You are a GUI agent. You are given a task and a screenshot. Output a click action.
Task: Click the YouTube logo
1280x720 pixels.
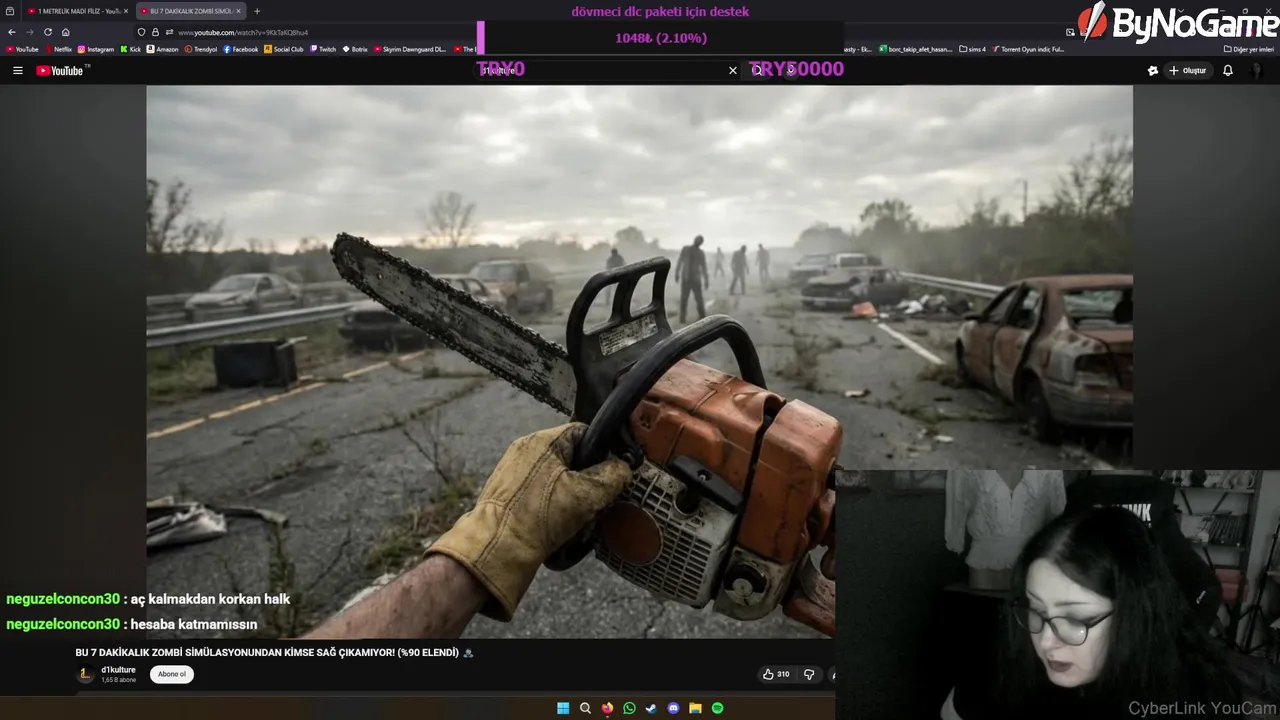(x=62, y=71)
